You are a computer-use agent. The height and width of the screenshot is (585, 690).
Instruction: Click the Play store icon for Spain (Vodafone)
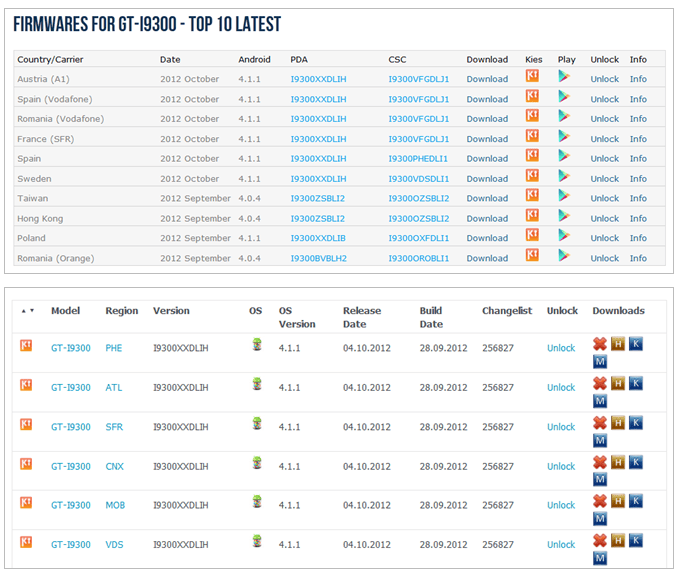point(564,96)
